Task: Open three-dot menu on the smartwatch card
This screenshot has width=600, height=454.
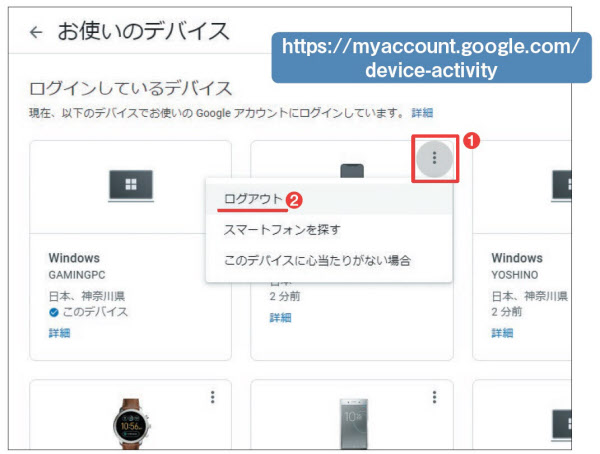Action: [213, 397]
